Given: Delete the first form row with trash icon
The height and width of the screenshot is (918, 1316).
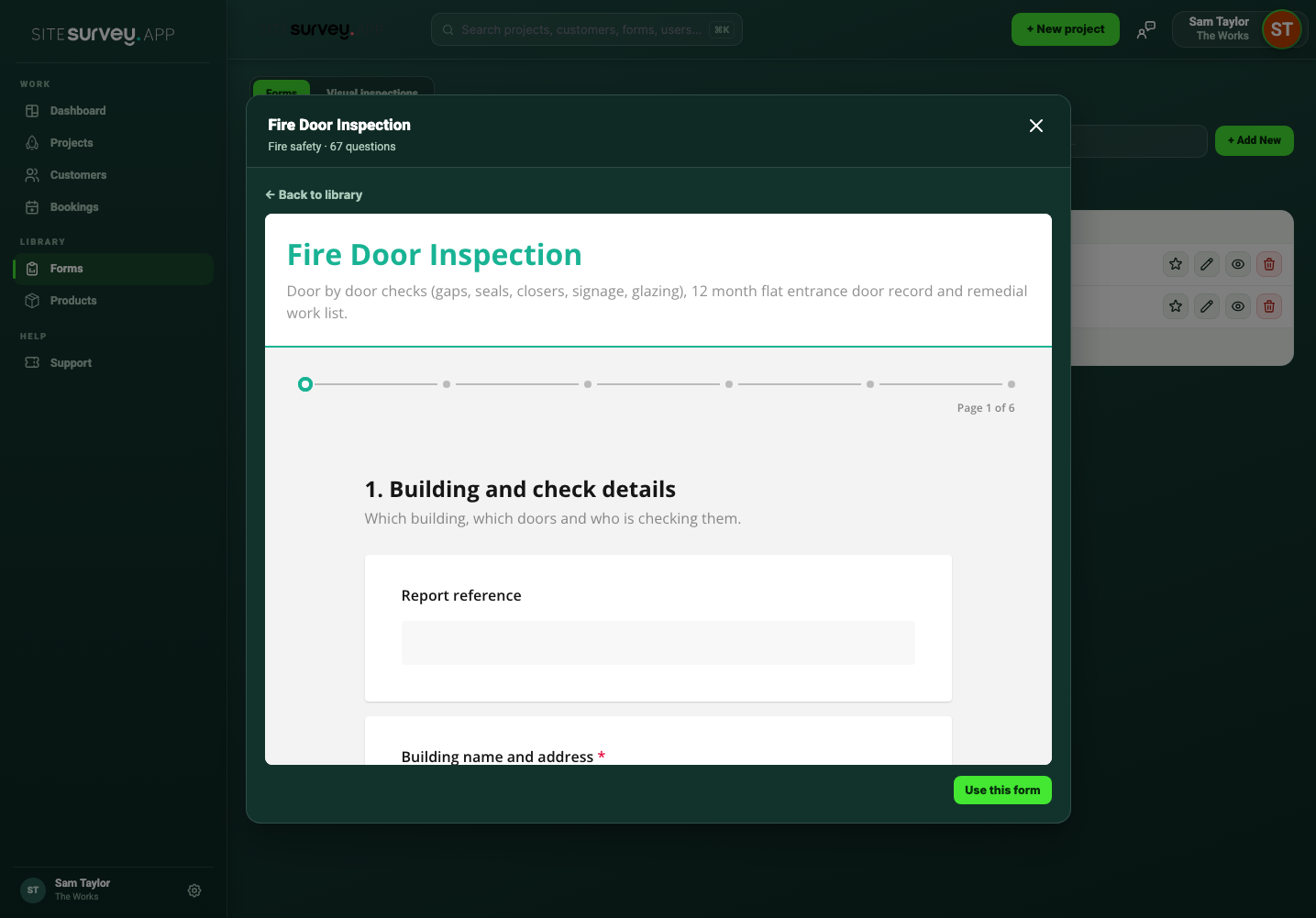Looking at the screenshot, I should [1269, 264].
